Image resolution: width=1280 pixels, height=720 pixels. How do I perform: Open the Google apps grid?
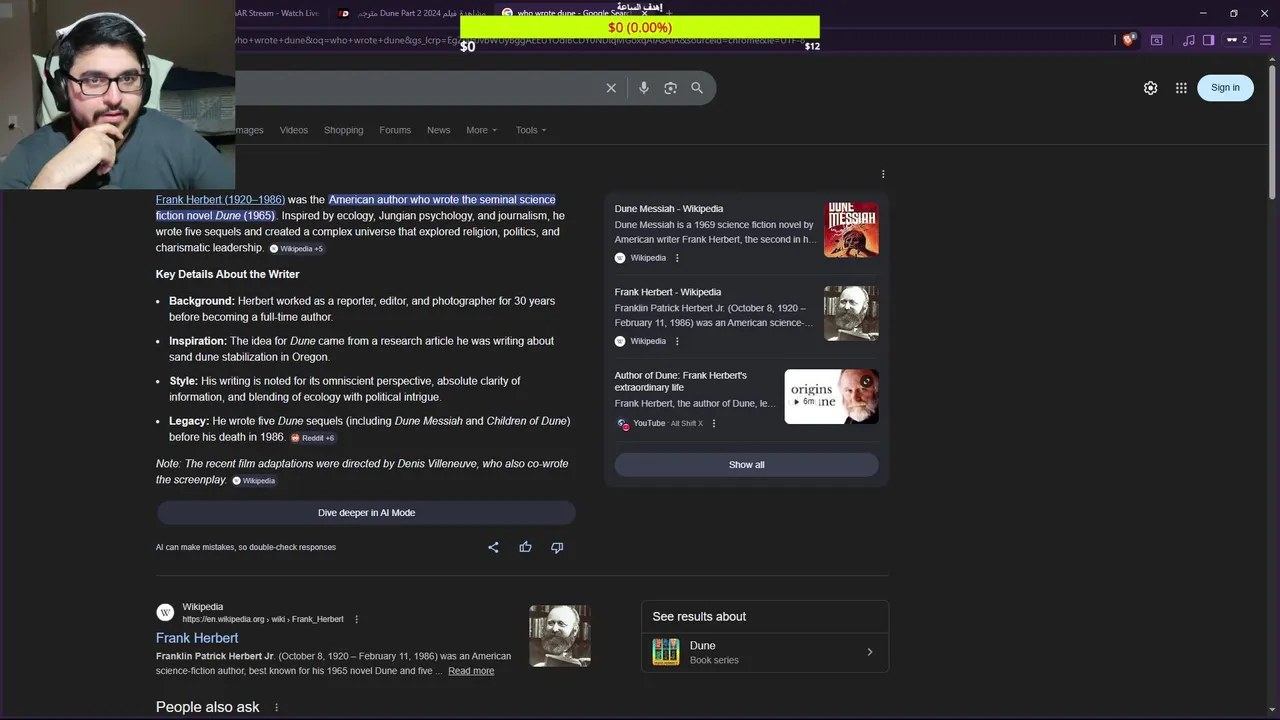click(1181, 88)
